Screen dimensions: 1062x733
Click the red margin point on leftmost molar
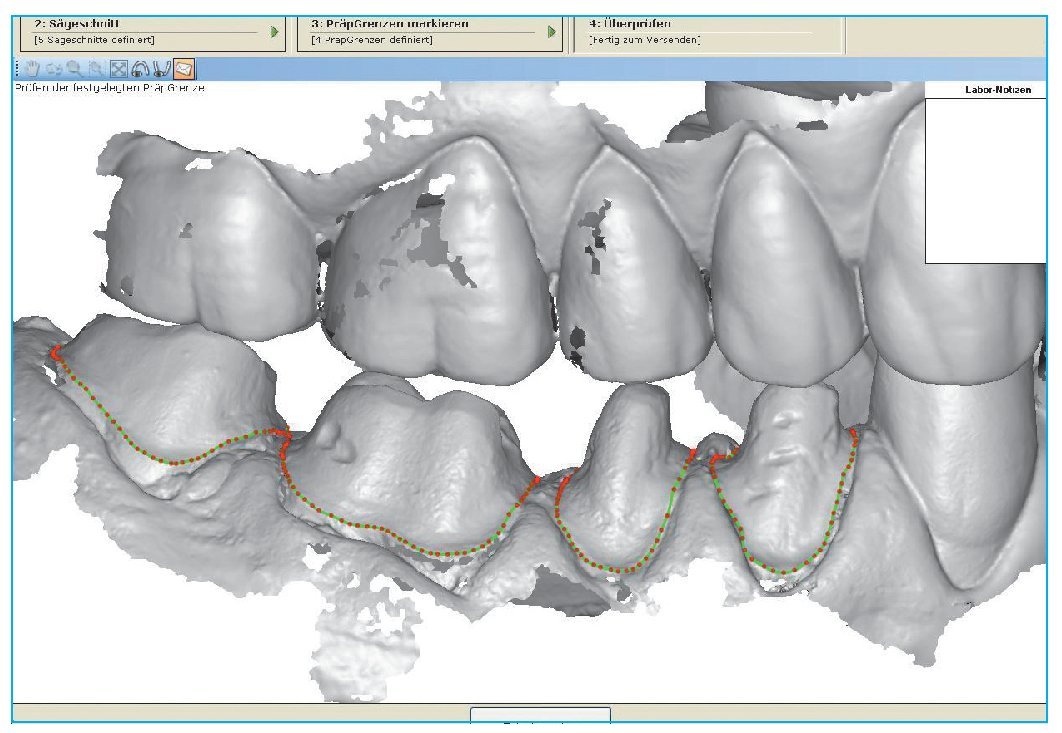pos(57,351)
